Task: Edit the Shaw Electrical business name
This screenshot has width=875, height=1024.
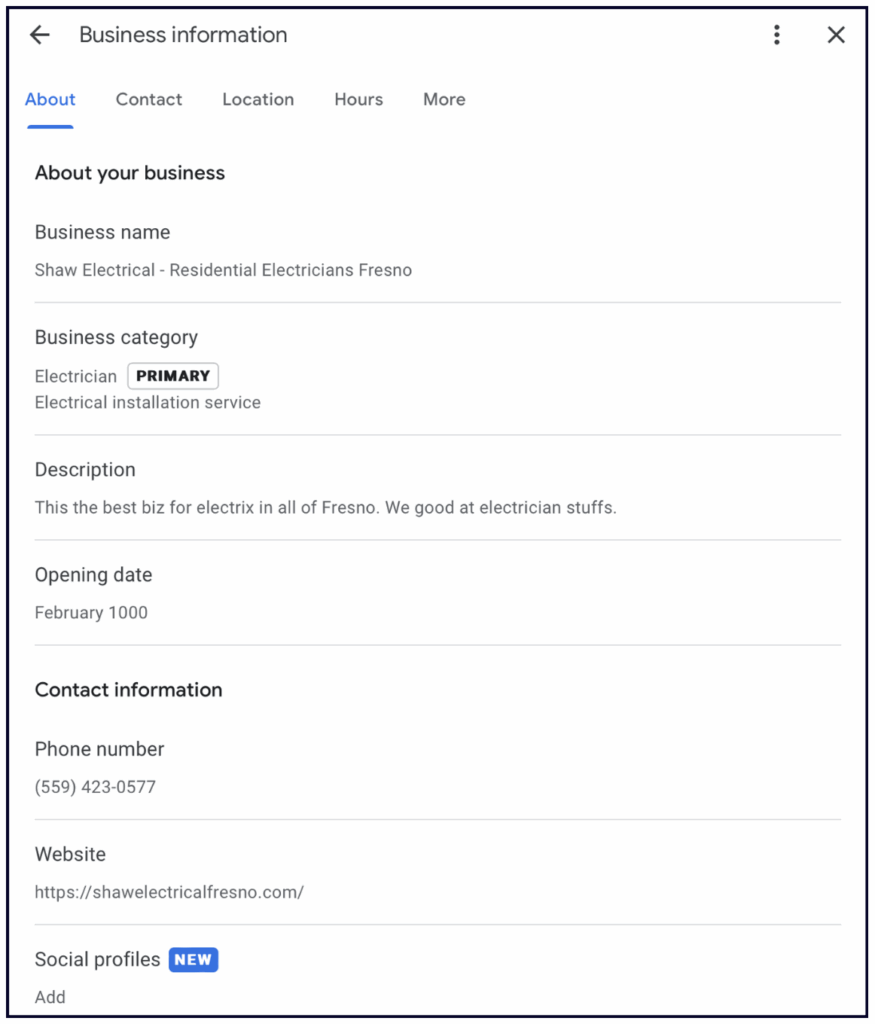Action: tap(223, 270)
